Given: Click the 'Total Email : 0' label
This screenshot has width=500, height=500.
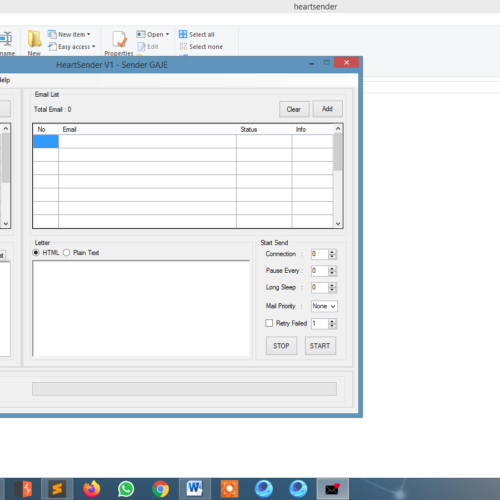Looking at the screenshot, I should click(x=53, y=109).
